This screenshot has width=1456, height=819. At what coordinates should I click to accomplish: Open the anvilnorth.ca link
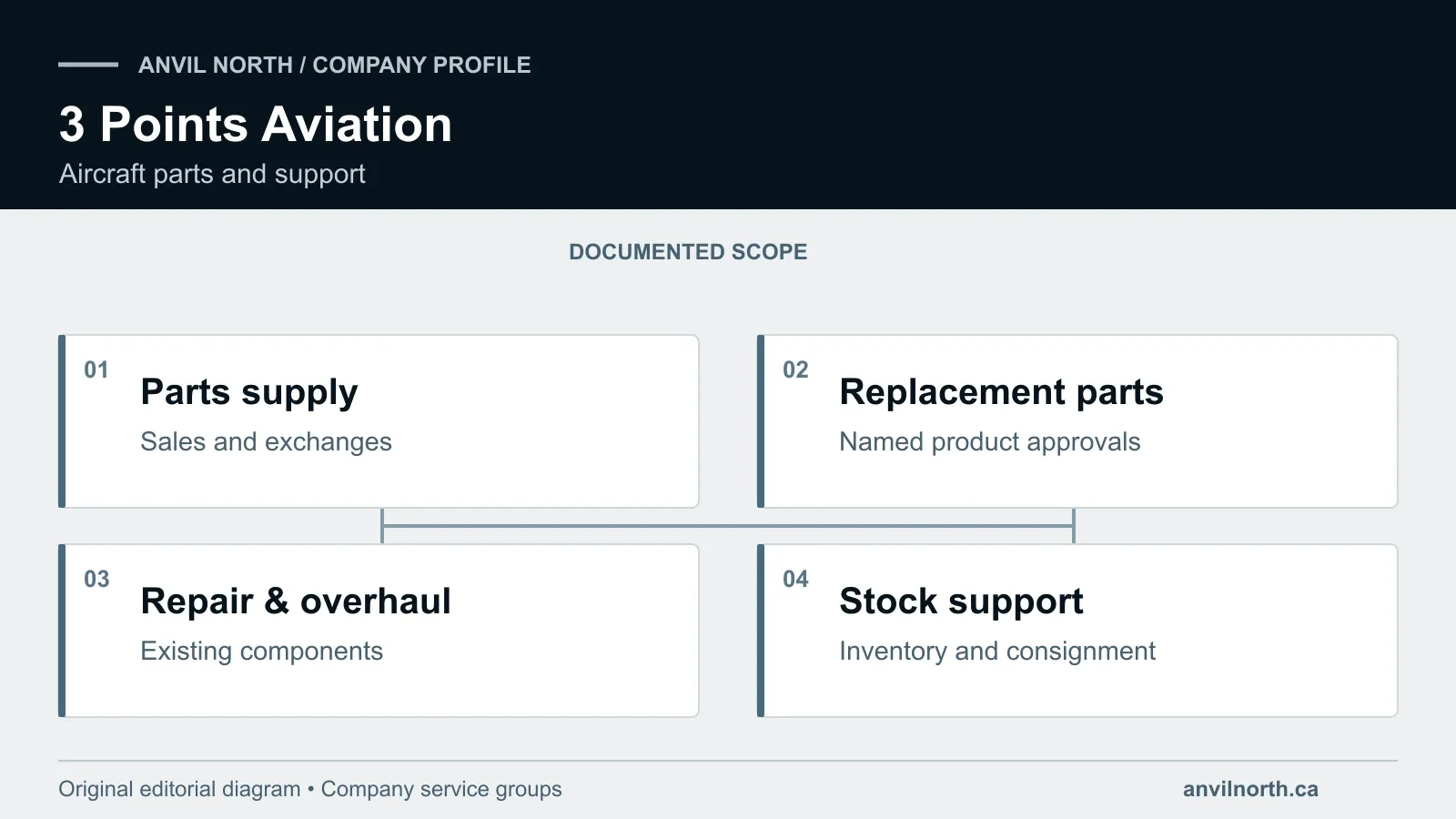[1250, 789]
